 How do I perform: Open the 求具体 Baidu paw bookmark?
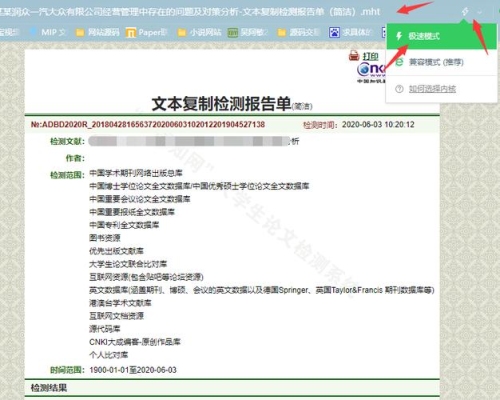(x=351, y=32)
